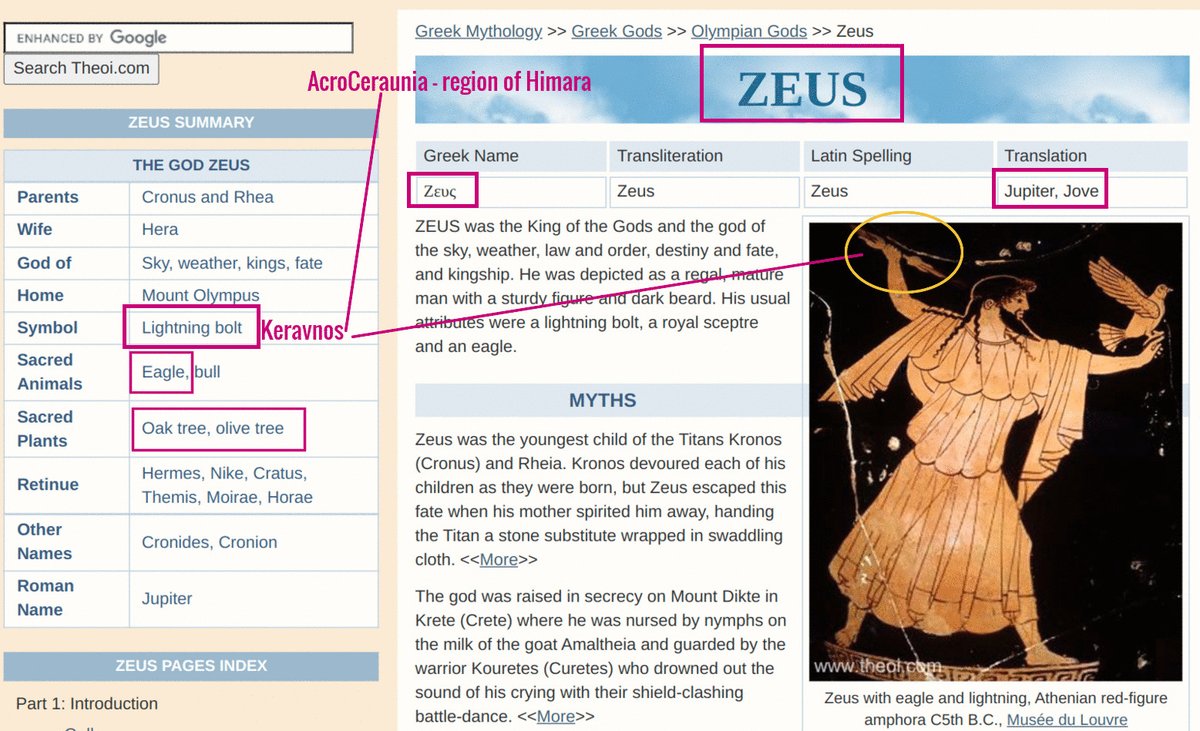Click the Cronides, Cronion other names cell
The image size is (1200, 731).
(x=254, y=542)
